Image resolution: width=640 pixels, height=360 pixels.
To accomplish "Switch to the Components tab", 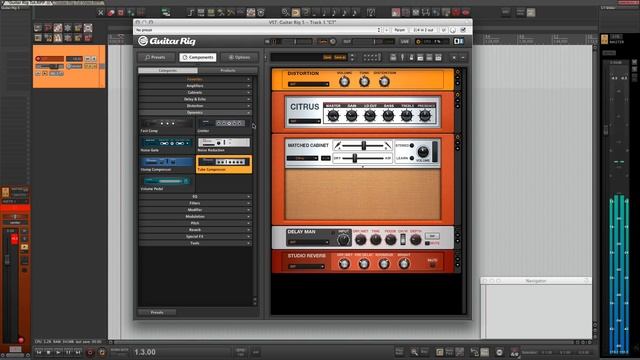I will [x=198, y=58].
